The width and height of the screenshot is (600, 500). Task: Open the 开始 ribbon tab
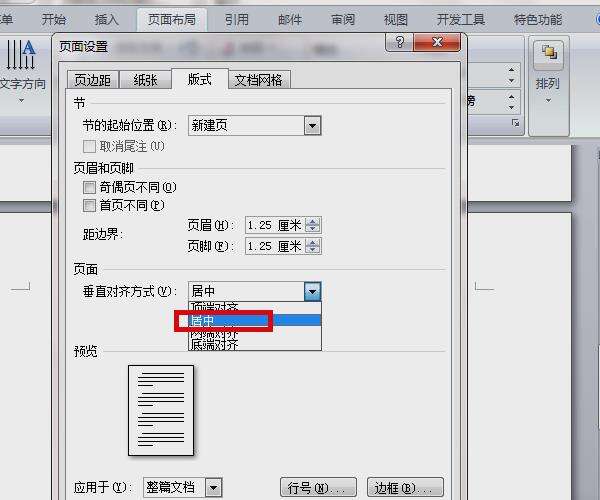[x=54, y=20]
